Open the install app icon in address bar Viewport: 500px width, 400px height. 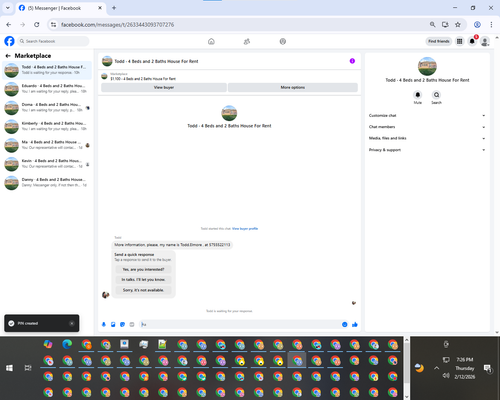tap(445, 25)
